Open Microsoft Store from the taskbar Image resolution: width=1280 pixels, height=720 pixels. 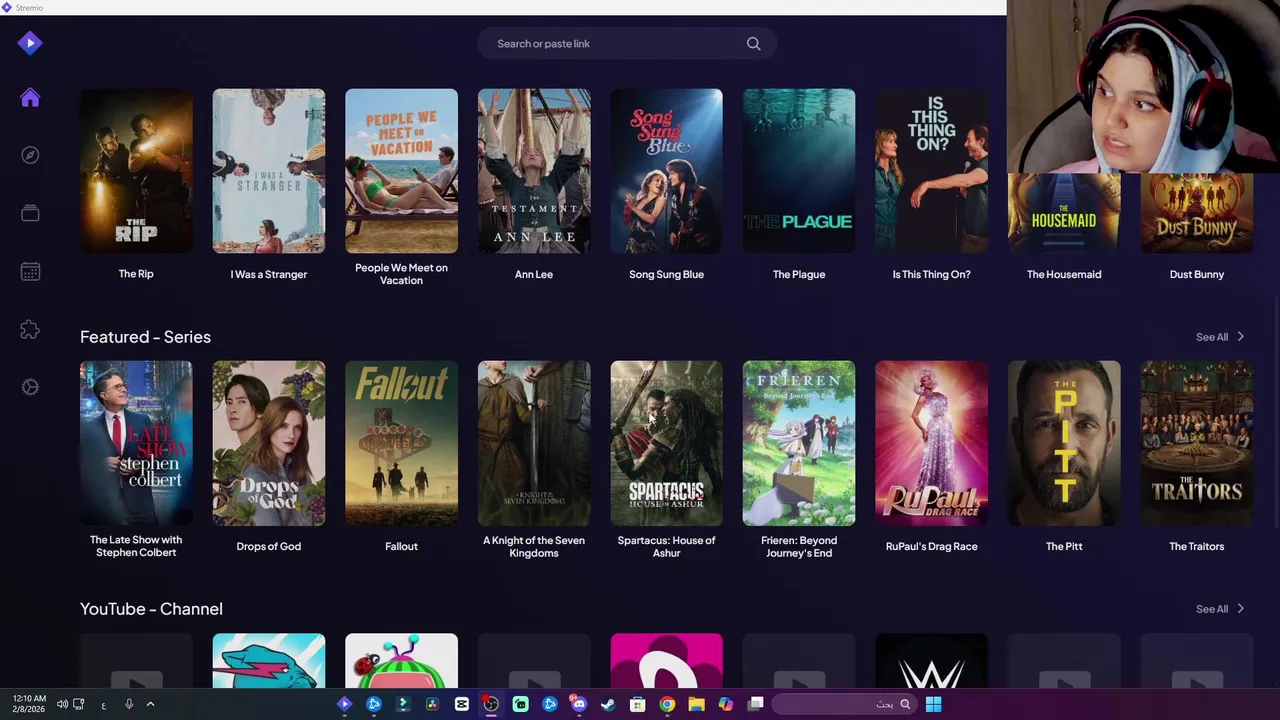pos(637,704)
